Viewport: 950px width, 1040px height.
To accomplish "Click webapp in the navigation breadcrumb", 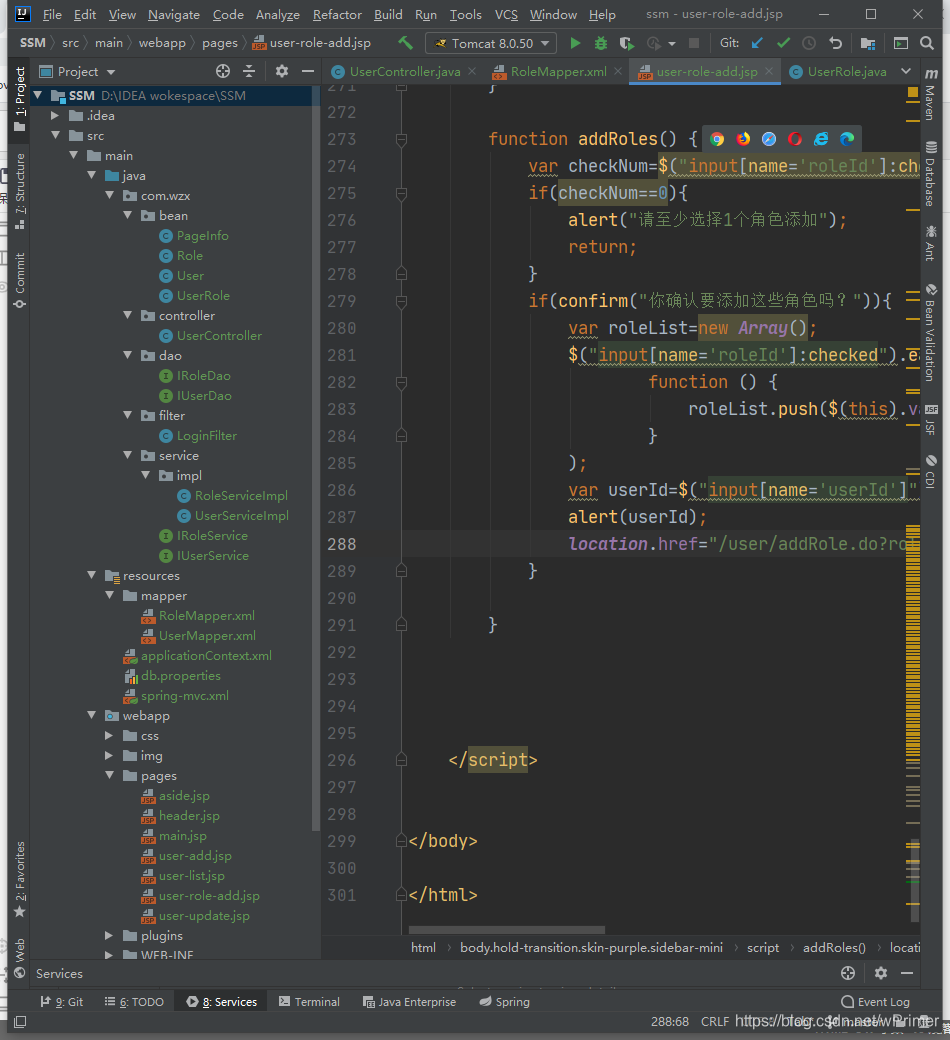I will (x=162, y=43).
